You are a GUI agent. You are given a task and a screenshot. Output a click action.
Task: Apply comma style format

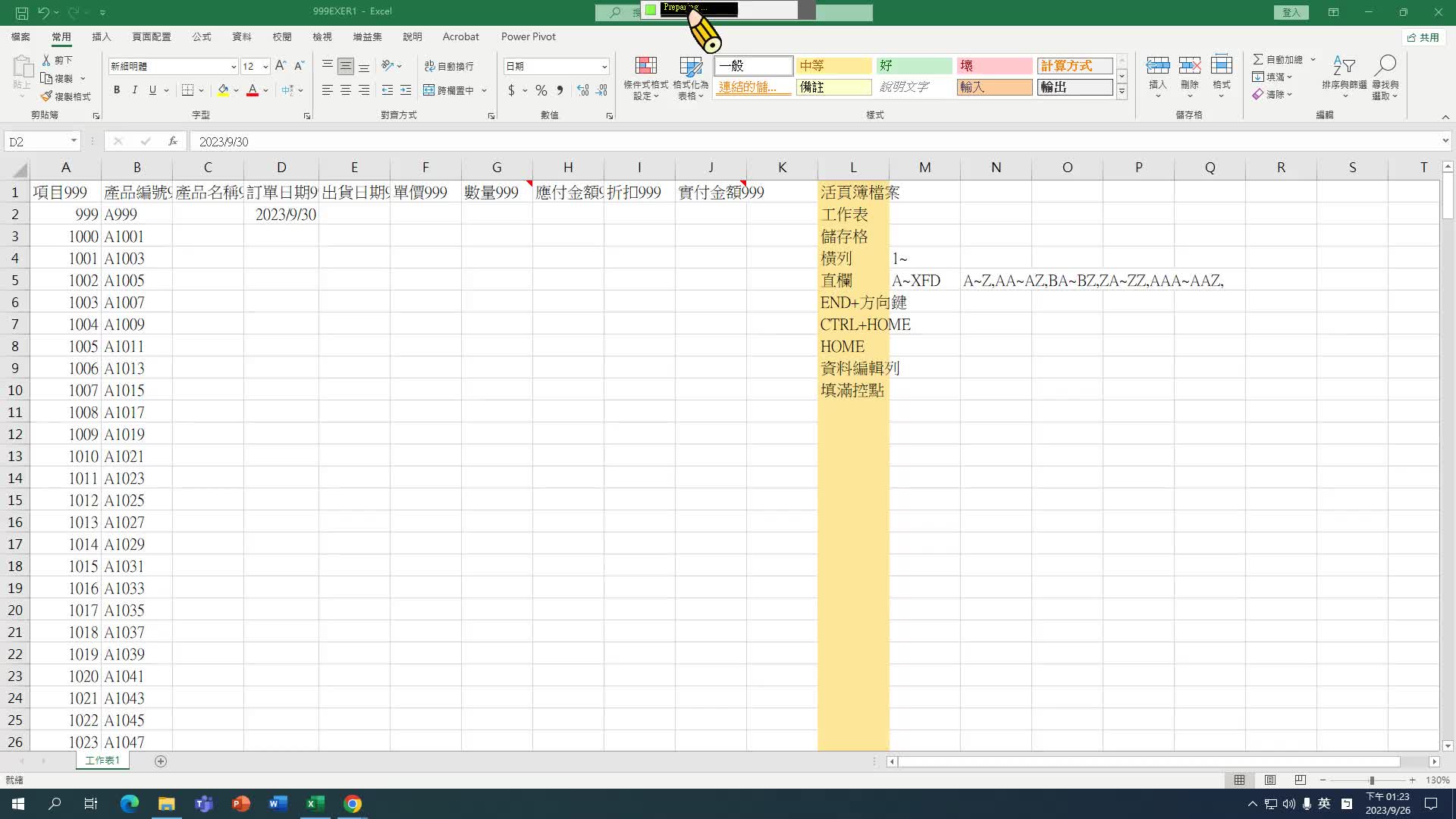[560, 90]
